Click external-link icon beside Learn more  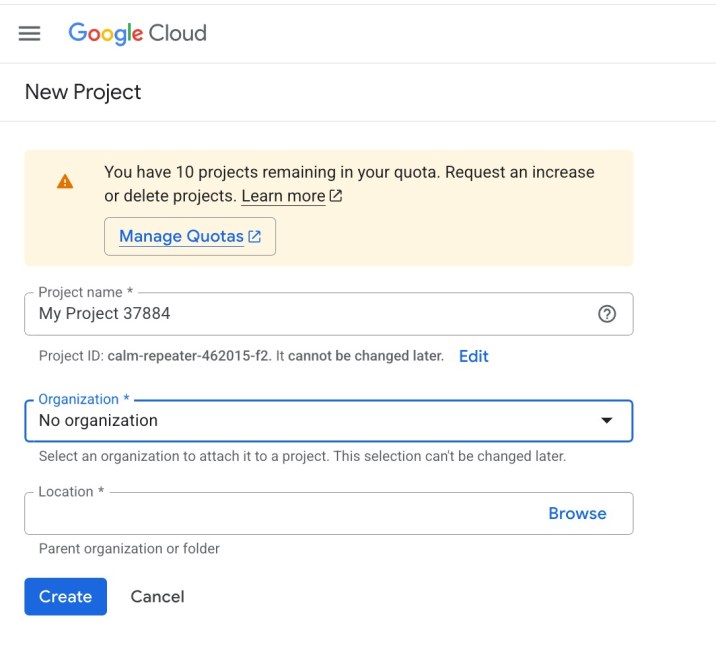336,196
